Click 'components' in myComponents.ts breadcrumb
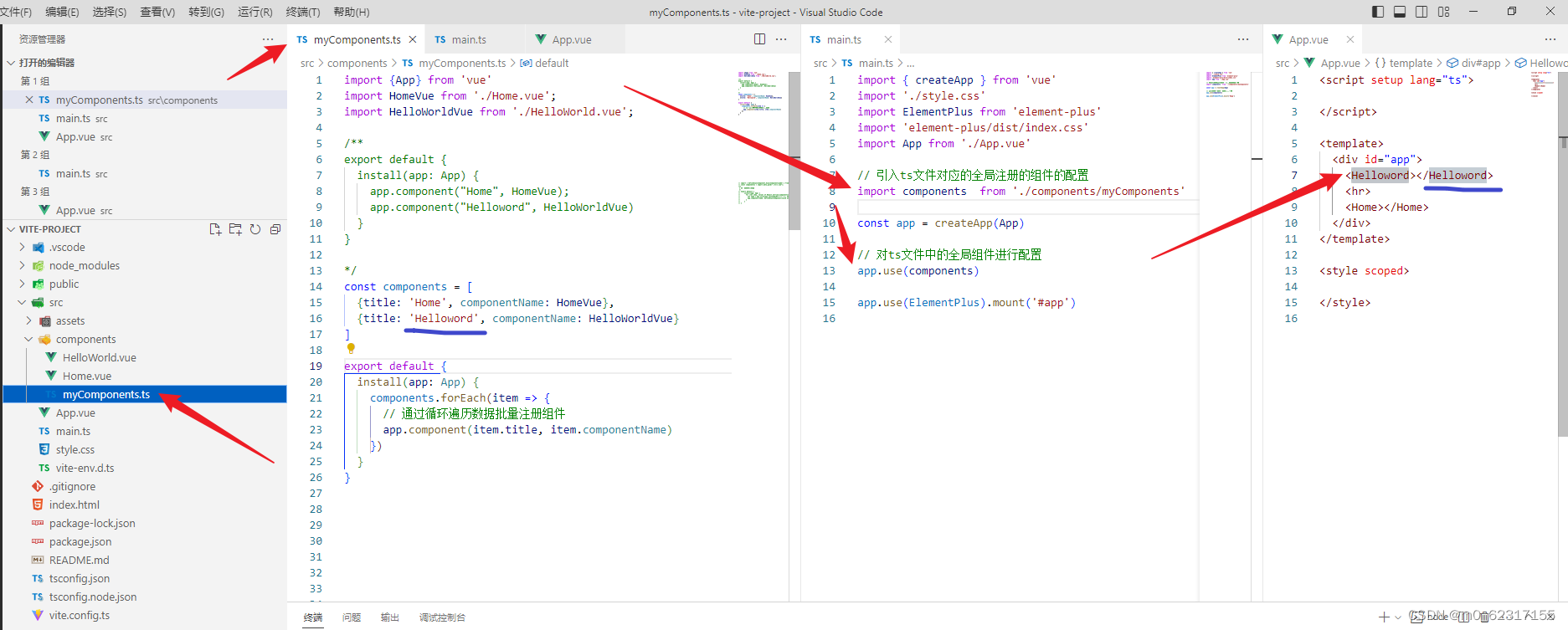The image size is (1568, 630). click(x=357, y=63)
